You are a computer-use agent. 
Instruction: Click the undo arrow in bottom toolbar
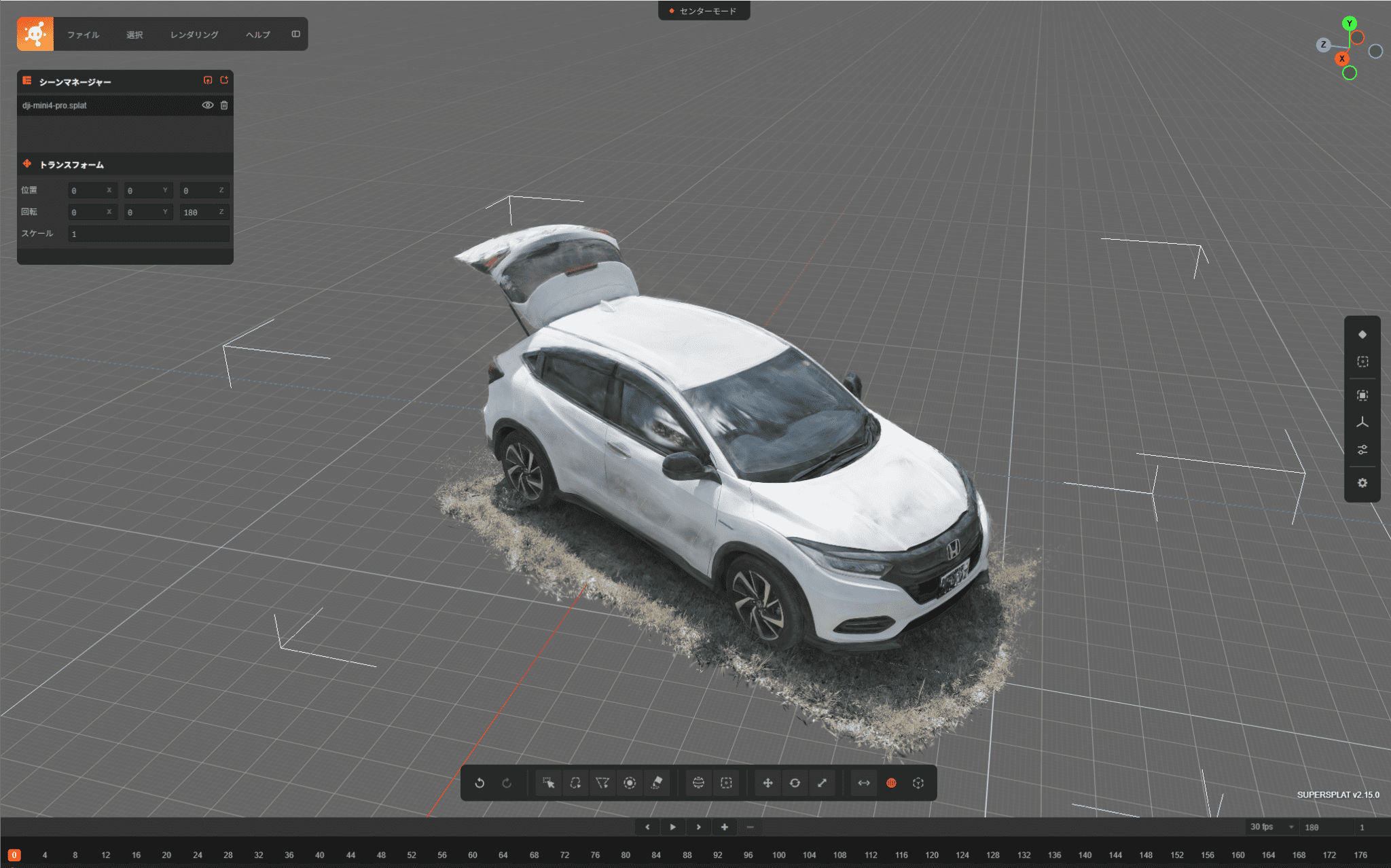[480, 783]
